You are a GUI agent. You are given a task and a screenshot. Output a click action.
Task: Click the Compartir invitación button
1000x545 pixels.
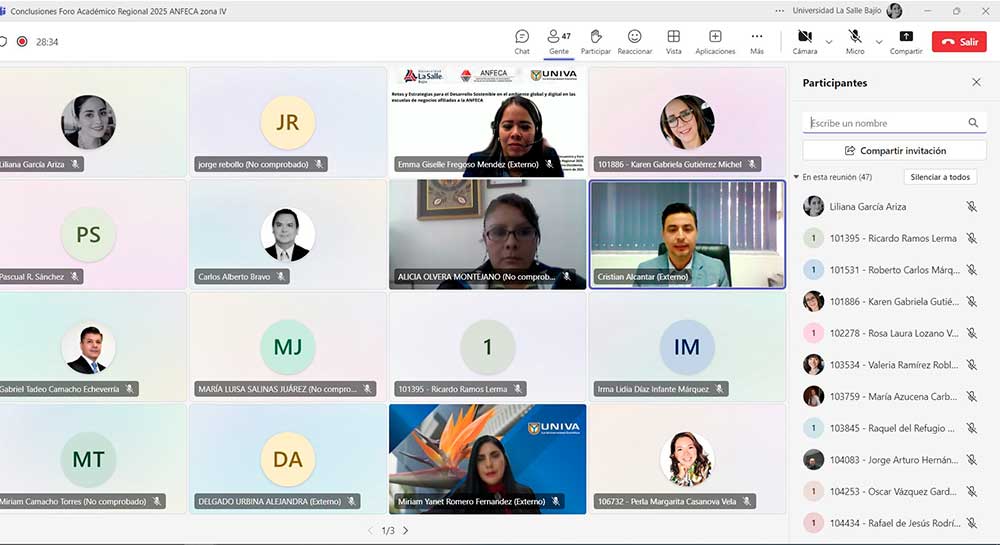point(894,150)
